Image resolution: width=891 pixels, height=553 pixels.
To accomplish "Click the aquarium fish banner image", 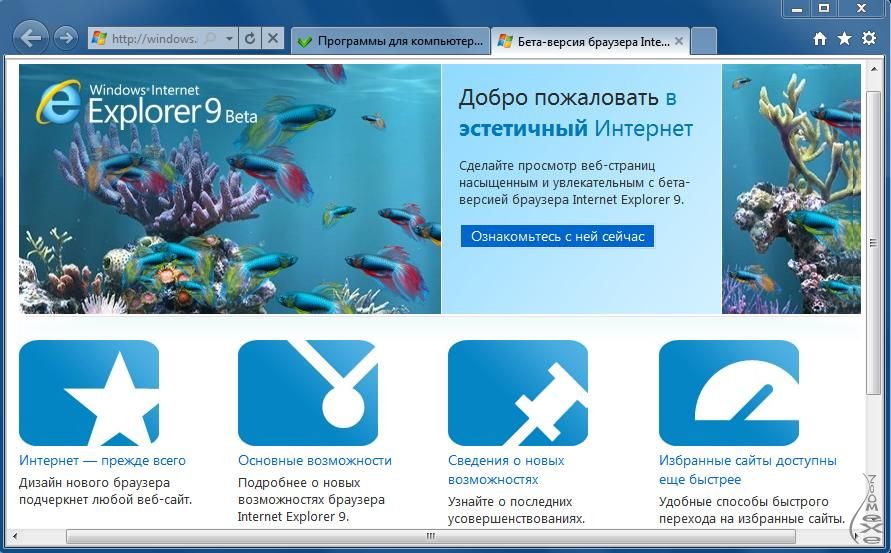I will [230, 189].
